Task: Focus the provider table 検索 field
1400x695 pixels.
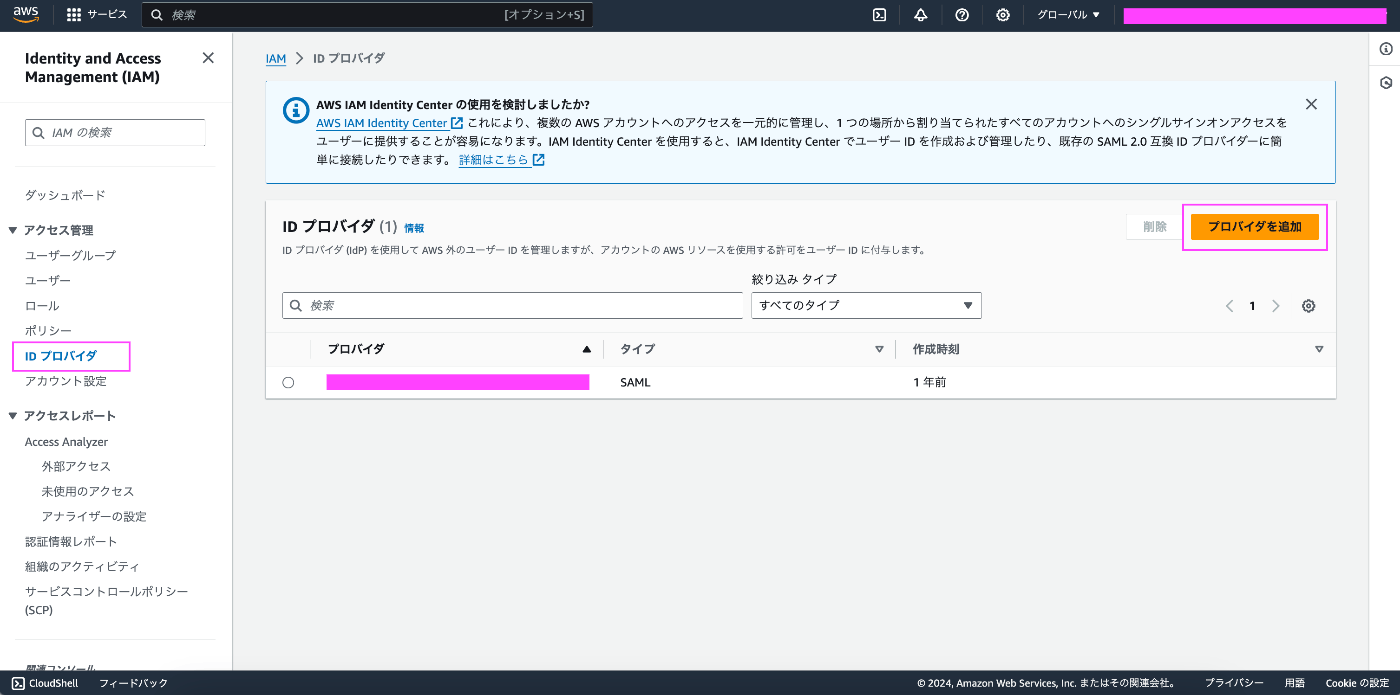Action: pos(512,305)
